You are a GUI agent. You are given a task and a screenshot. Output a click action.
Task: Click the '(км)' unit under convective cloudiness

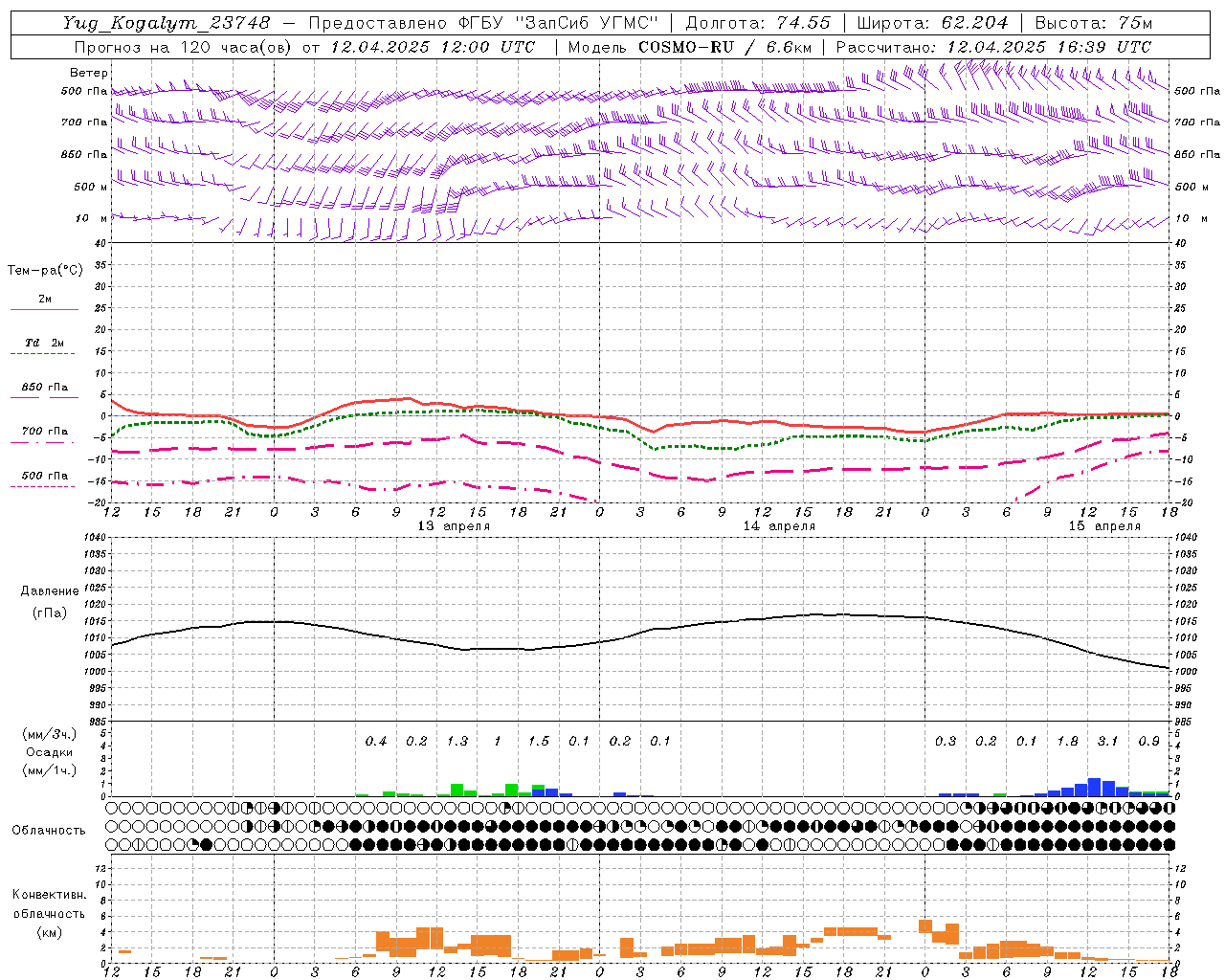click(49, 932)
